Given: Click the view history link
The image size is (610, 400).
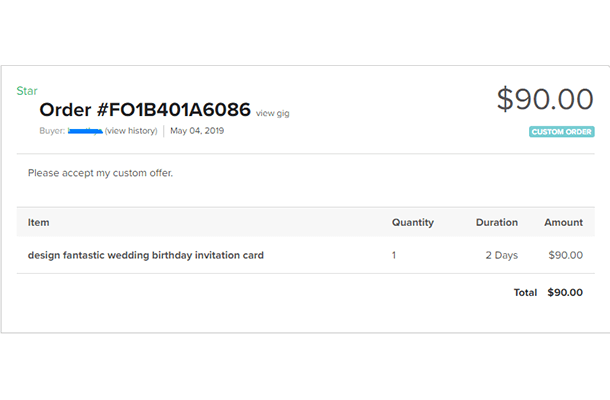Looking at the screenshot, I should (x=131, y=130).
